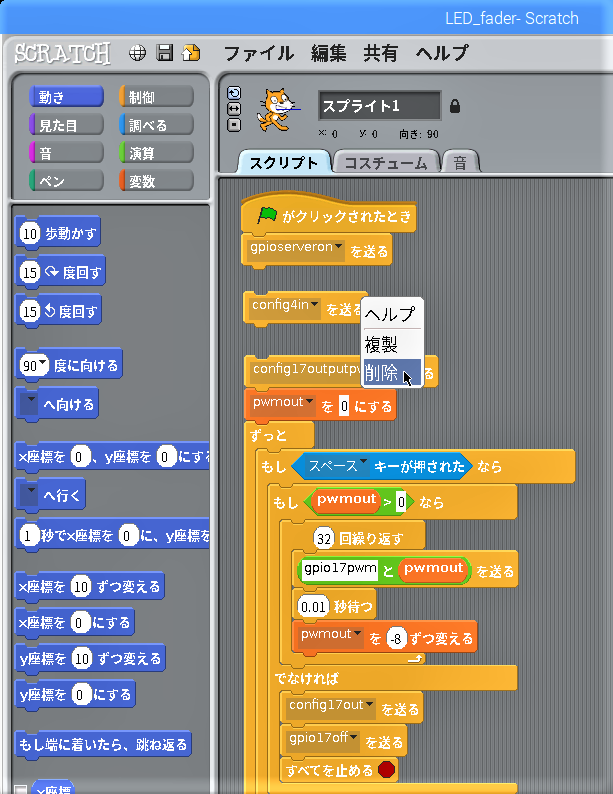Click the ずっと forever block
Viewport: 613px width, 794px height.
[x=268, y=435]
